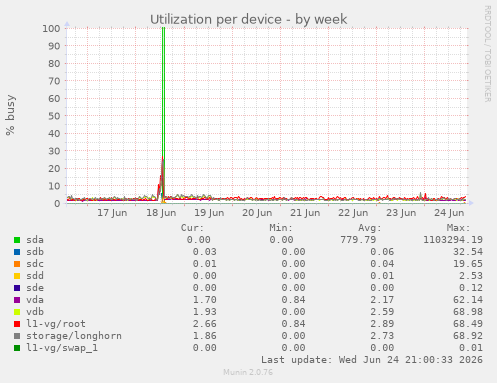Viewport: 497px width, 383px height.
Task: Click sdb max value 32.54
Action: click(x=468, y=252)
